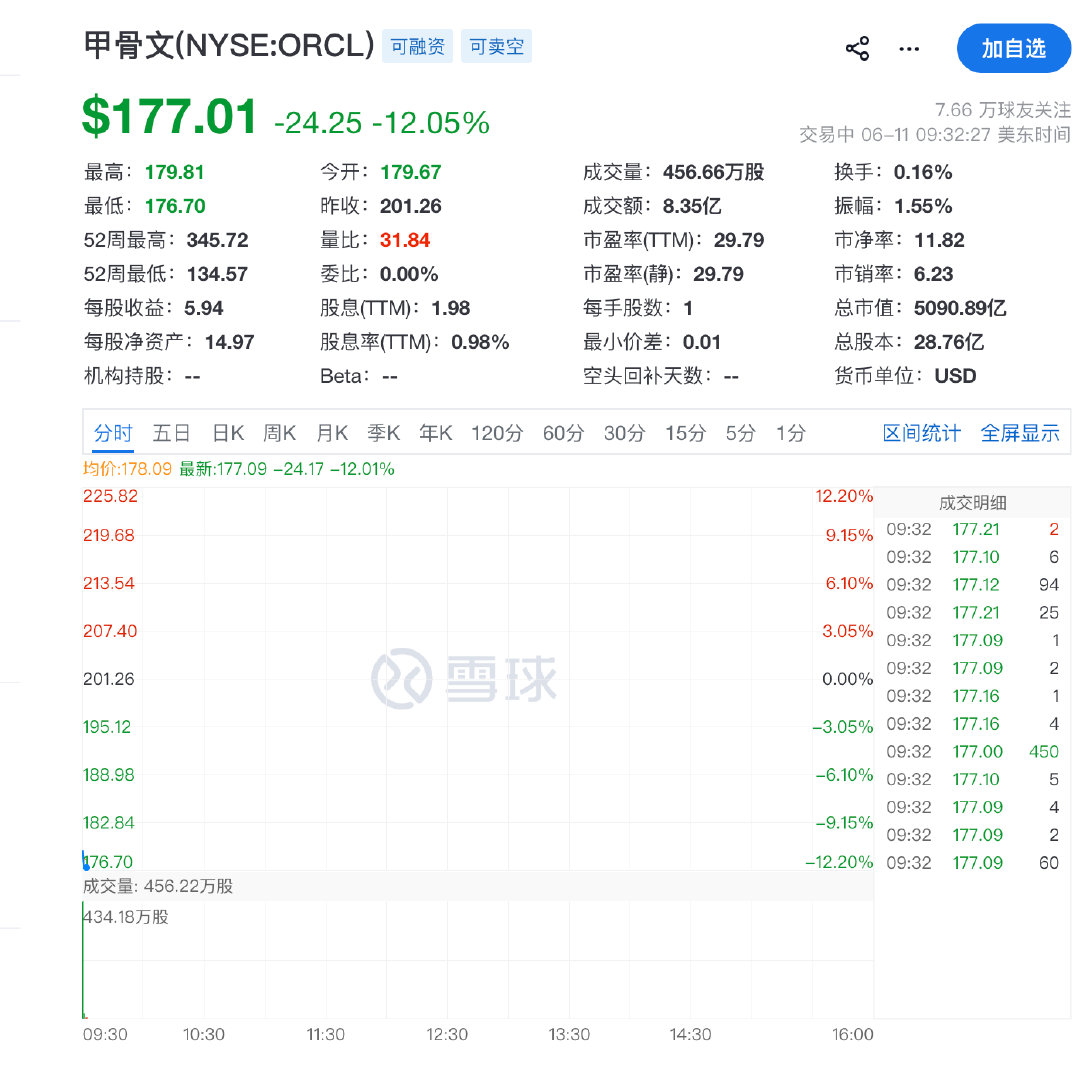Image resolution: width=1088 pixels, height=1080 pixels.
Task: Click the 最新:177.09 label above chart
Action: tap(223, 469)
